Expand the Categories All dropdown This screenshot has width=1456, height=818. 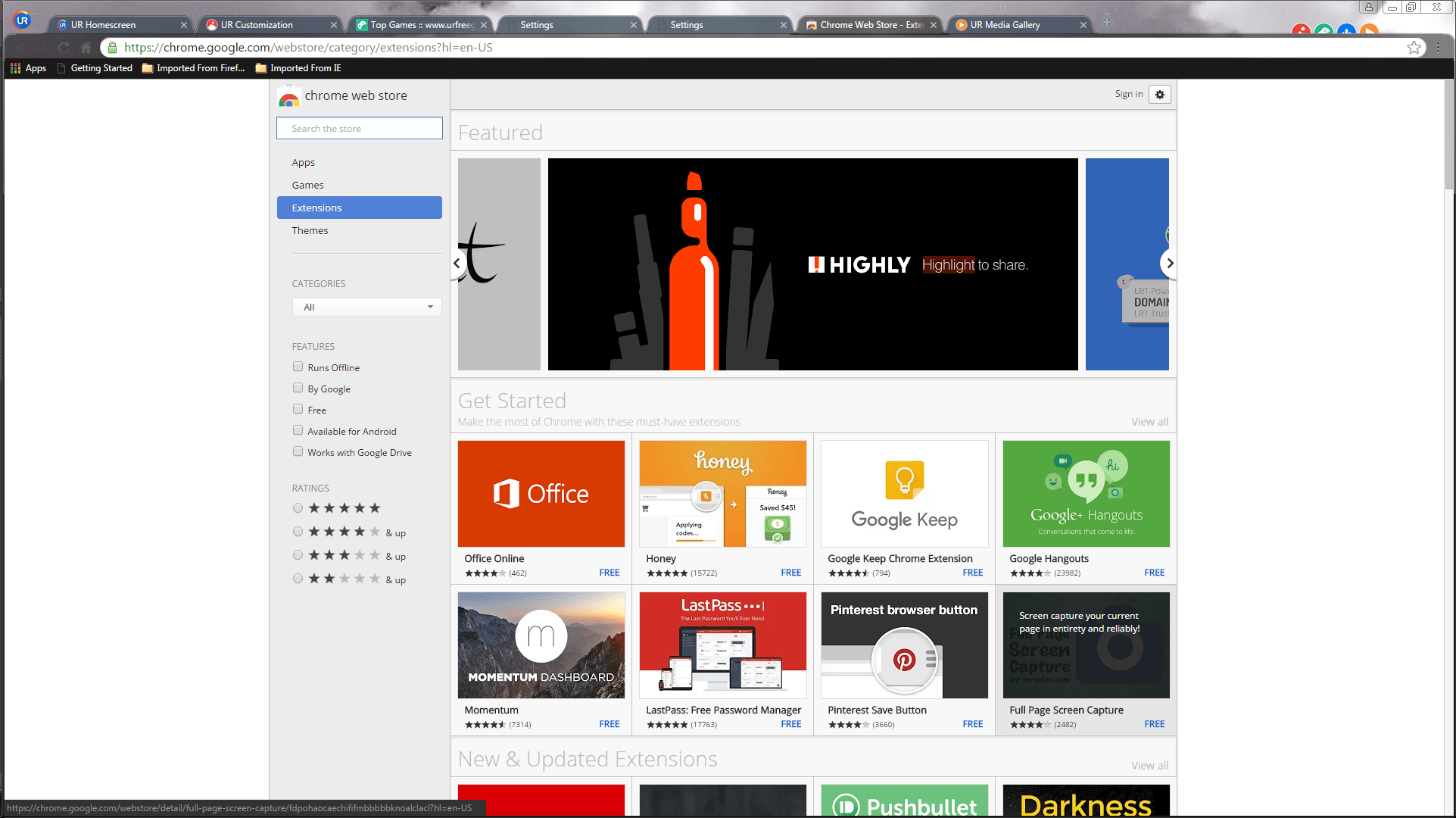pyautogui.click(x=366, y=307)
